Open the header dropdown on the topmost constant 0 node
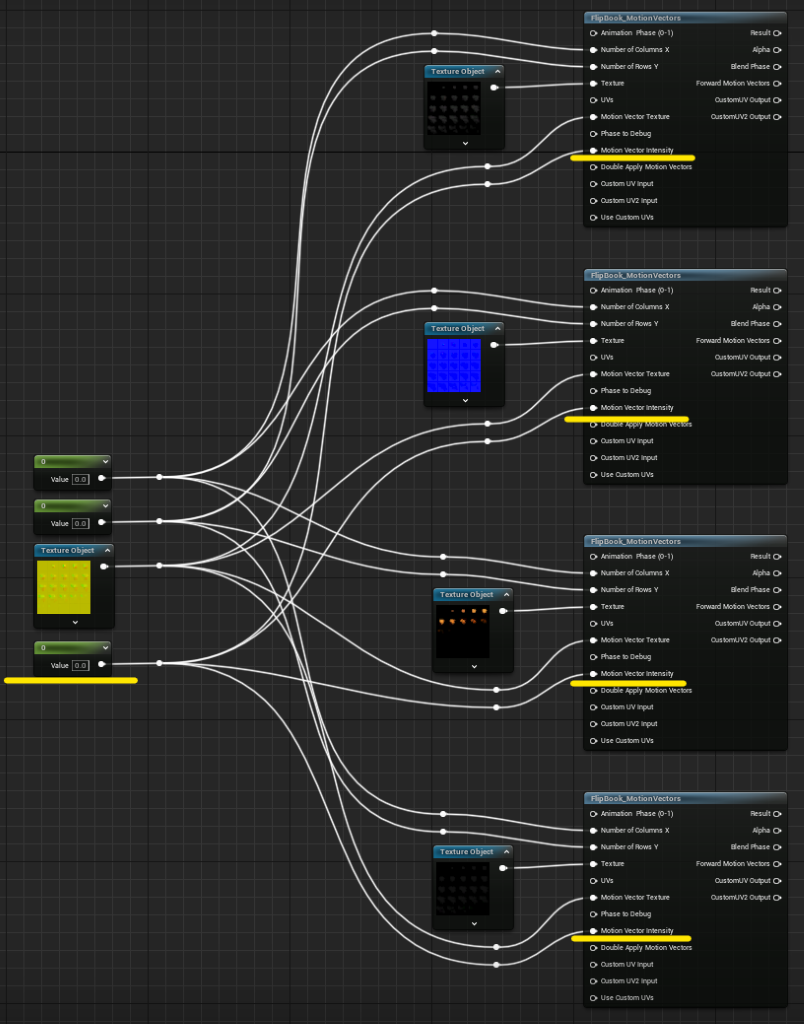804x1024 pixels. (105, 462)
